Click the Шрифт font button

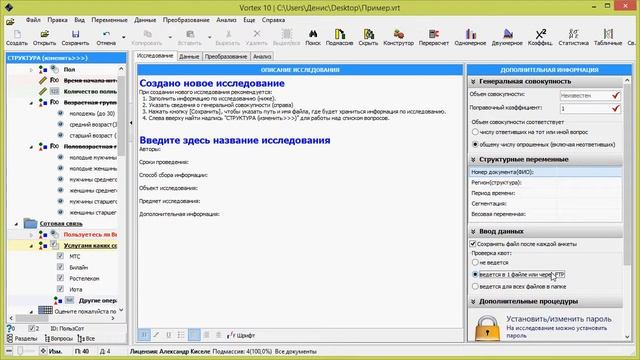point(242,335)
